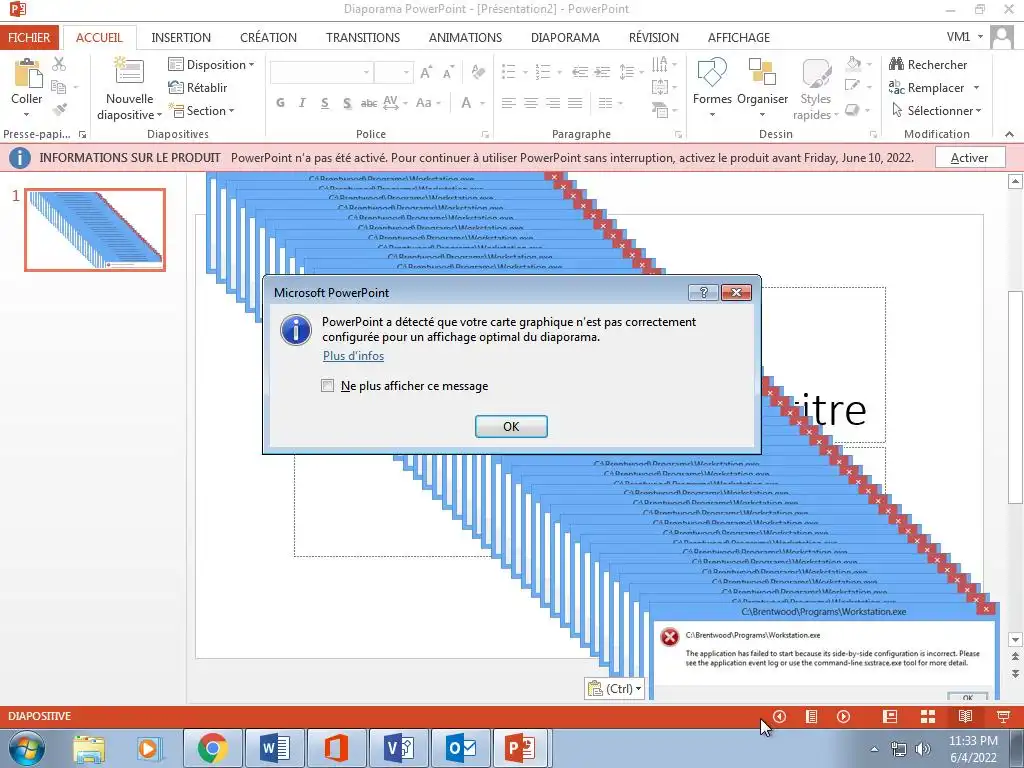Switch to the DIAPORAMA tab
This screenshot has height=768, width=1024.
point(565,37)
